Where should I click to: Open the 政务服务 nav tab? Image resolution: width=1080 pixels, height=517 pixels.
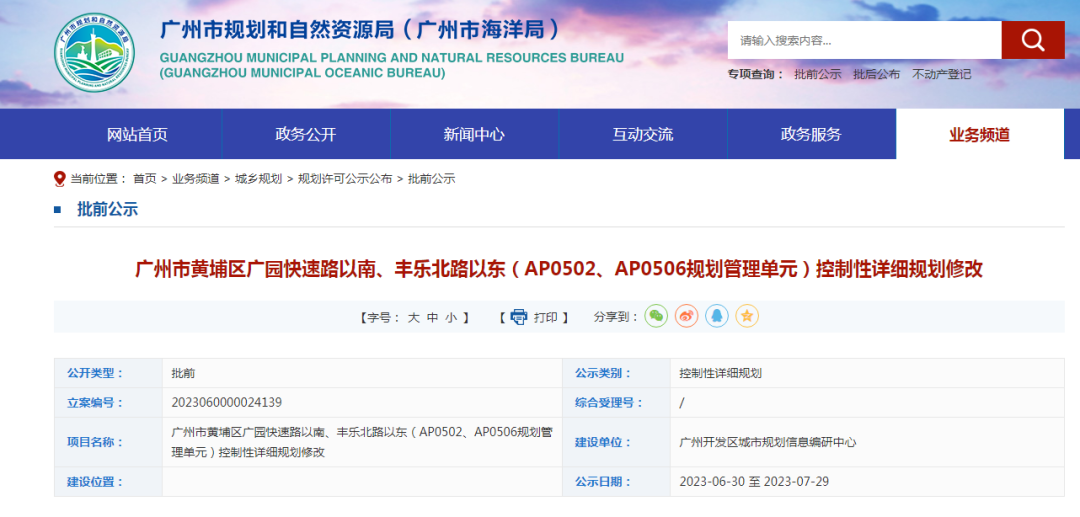coord(811,134)
